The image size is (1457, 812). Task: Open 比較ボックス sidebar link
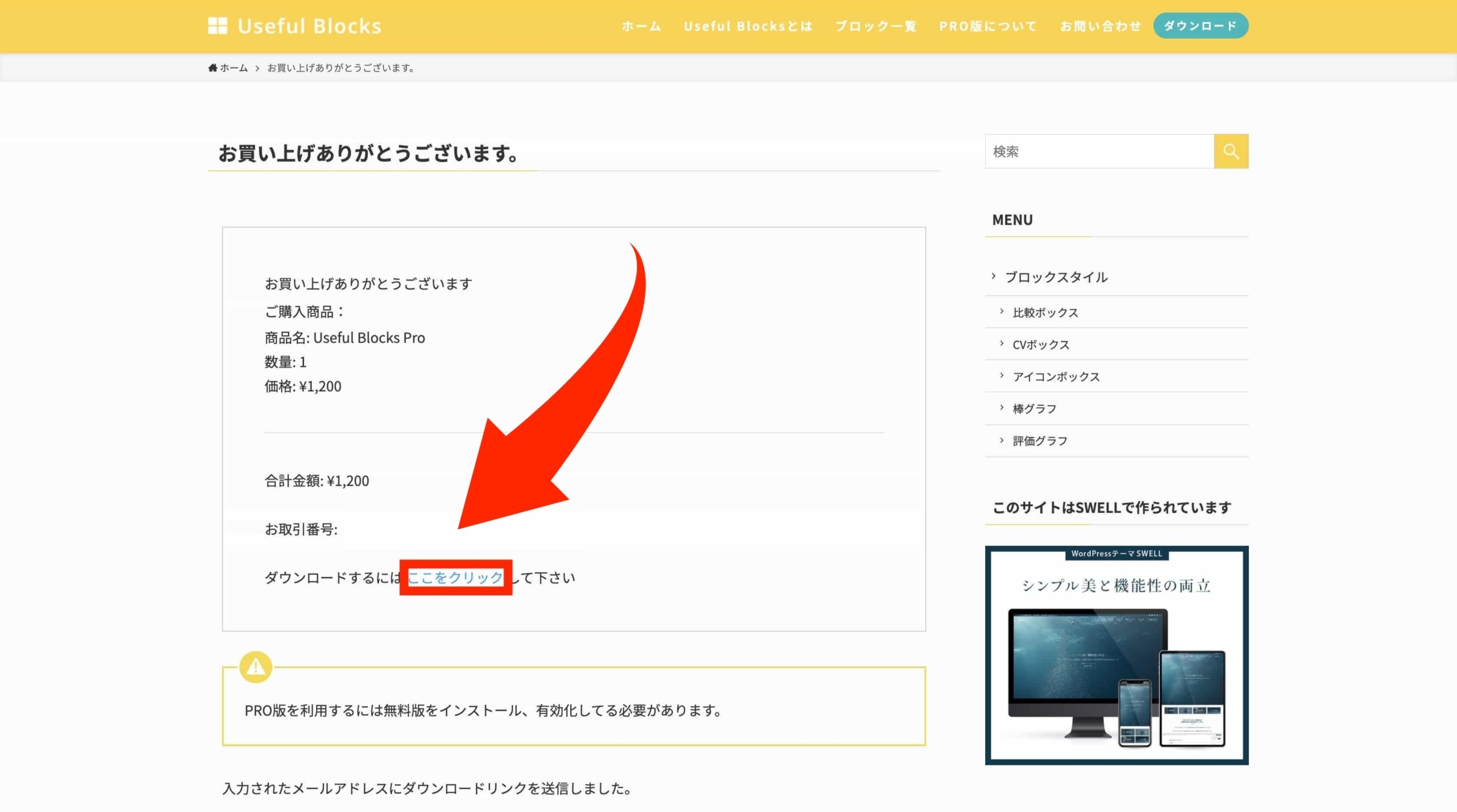pyautogui.click(x=1046, y=312)
